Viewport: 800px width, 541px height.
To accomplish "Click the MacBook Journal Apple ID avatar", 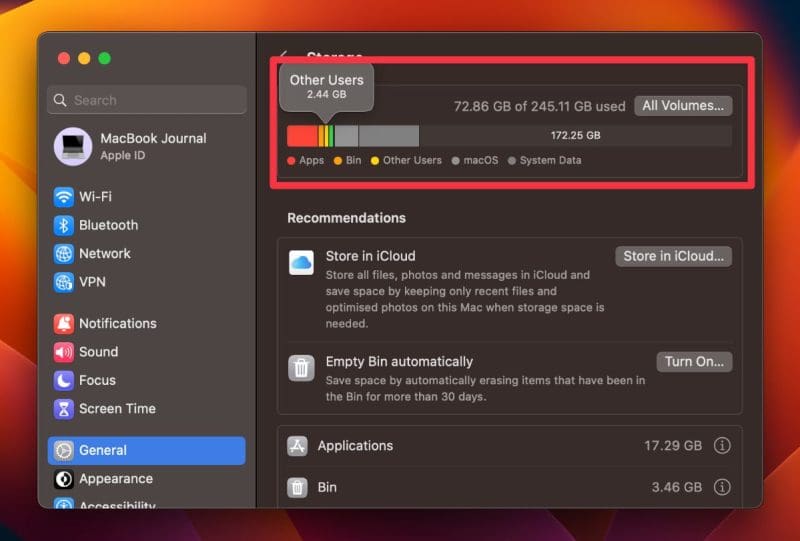I will pos(73,146).
